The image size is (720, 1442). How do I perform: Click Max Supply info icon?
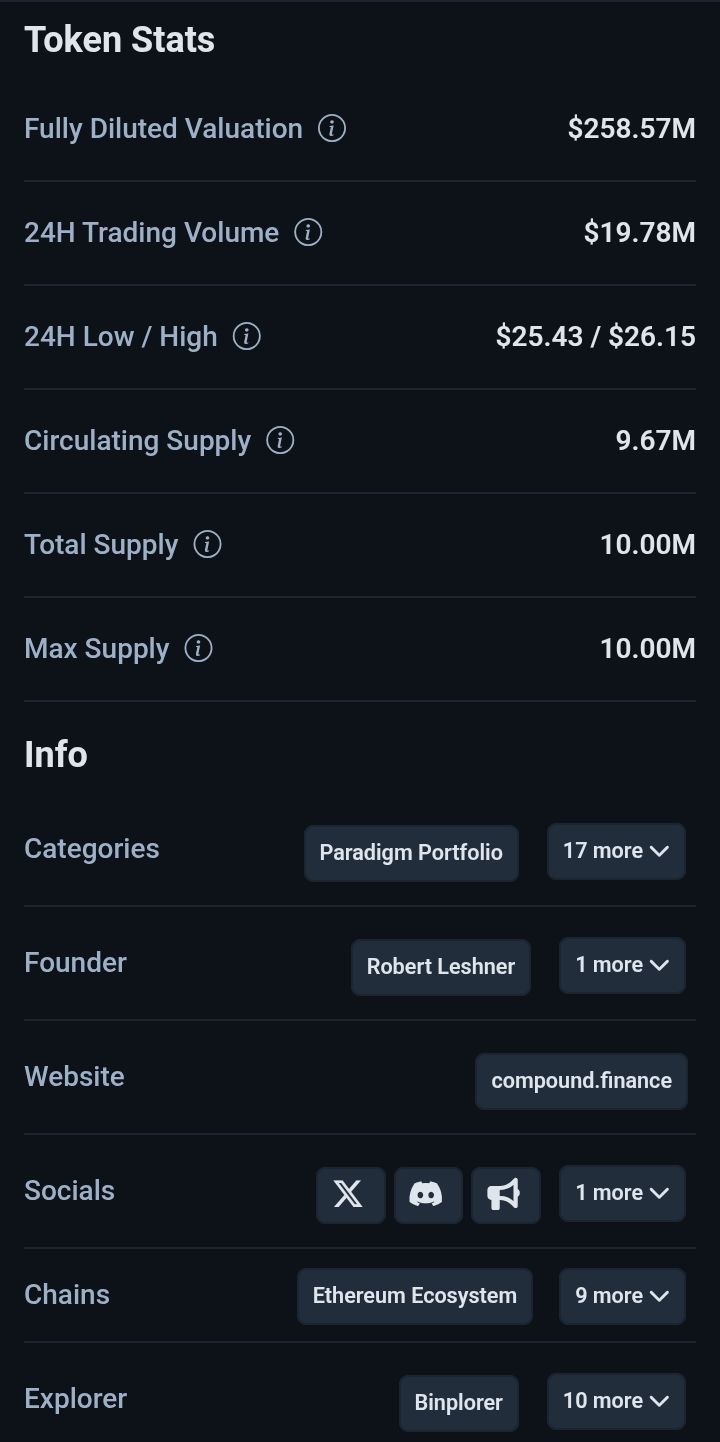click(x=199, y=649)
